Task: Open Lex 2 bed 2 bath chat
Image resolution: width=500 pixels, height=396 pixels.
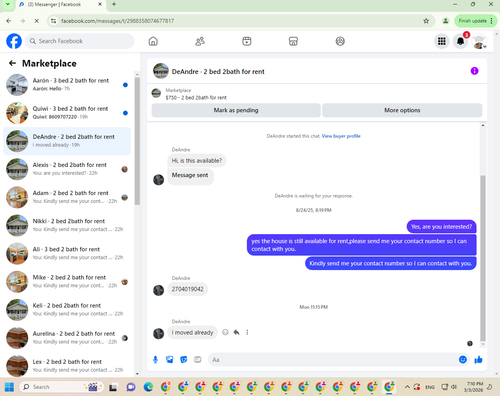Action: pyautogui.click(x=67, y=365)
